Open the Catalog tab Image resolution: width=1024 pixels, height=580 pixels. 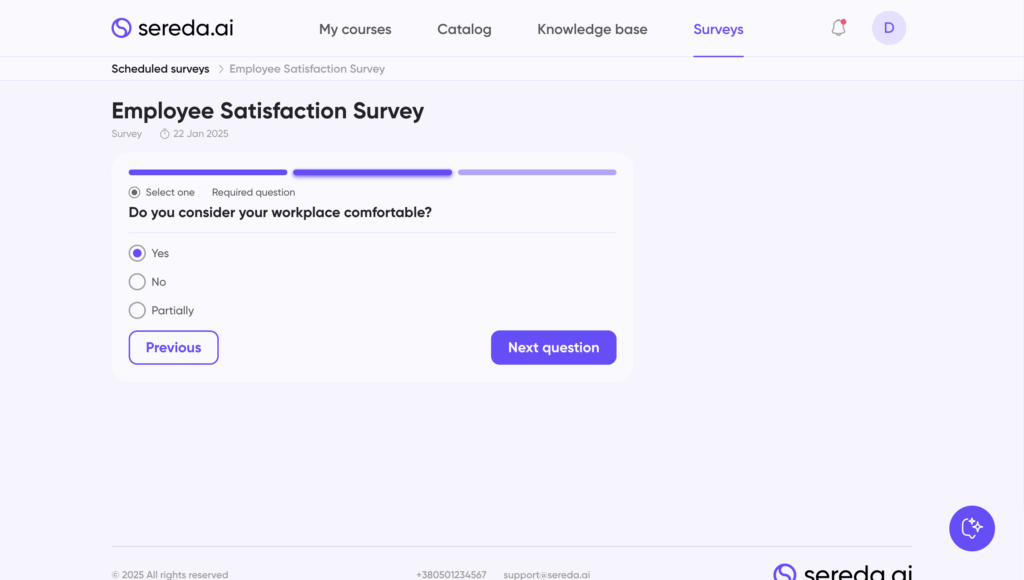(x=464, y=29)
